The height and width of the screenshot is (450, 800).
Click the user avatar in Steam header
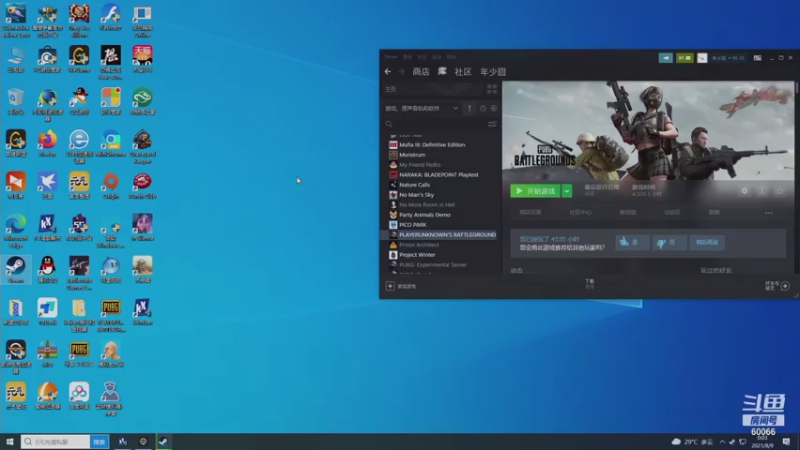[x=702, y=58]
